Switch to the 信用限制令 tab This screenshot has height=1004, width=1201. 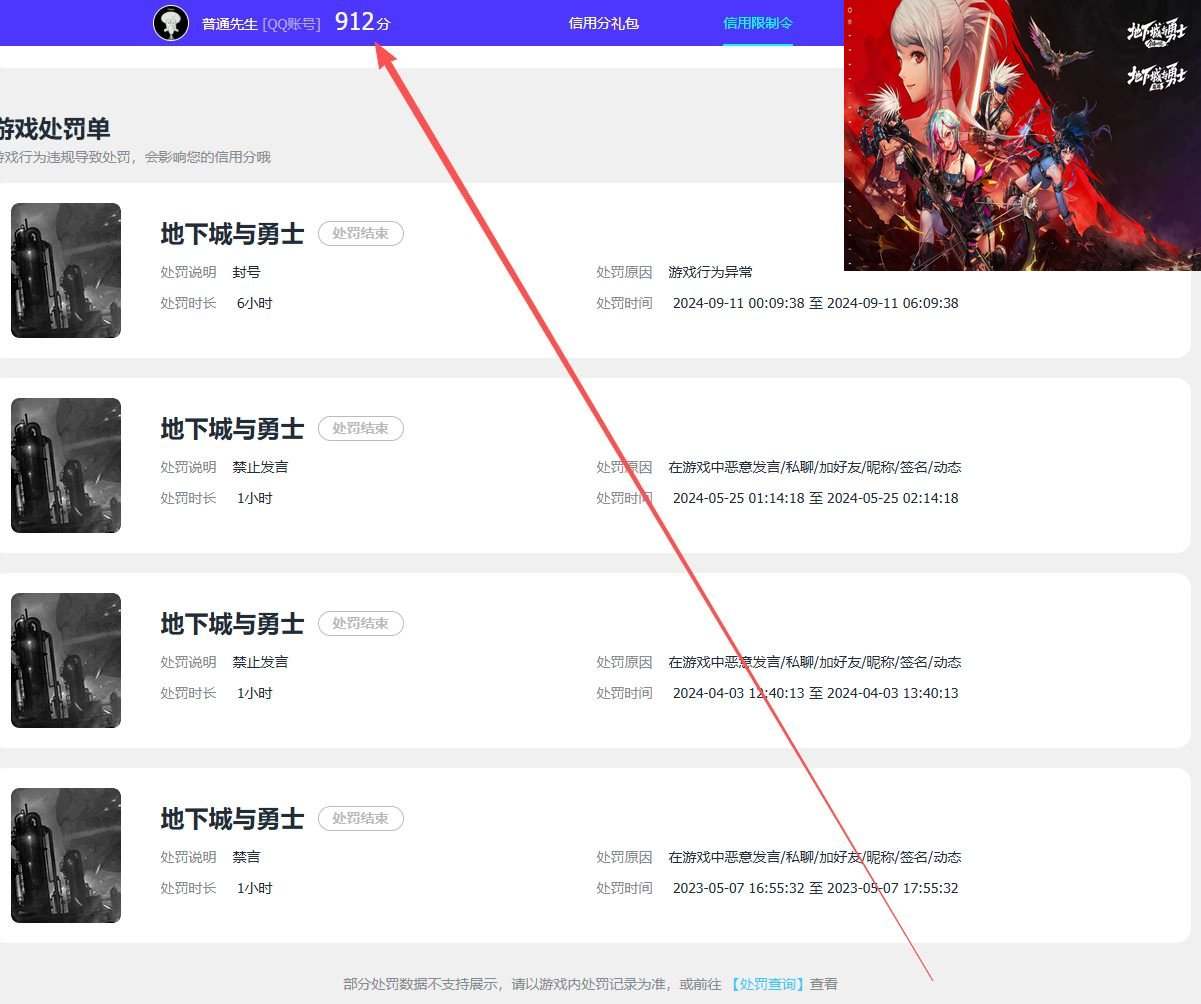[758, 23]
